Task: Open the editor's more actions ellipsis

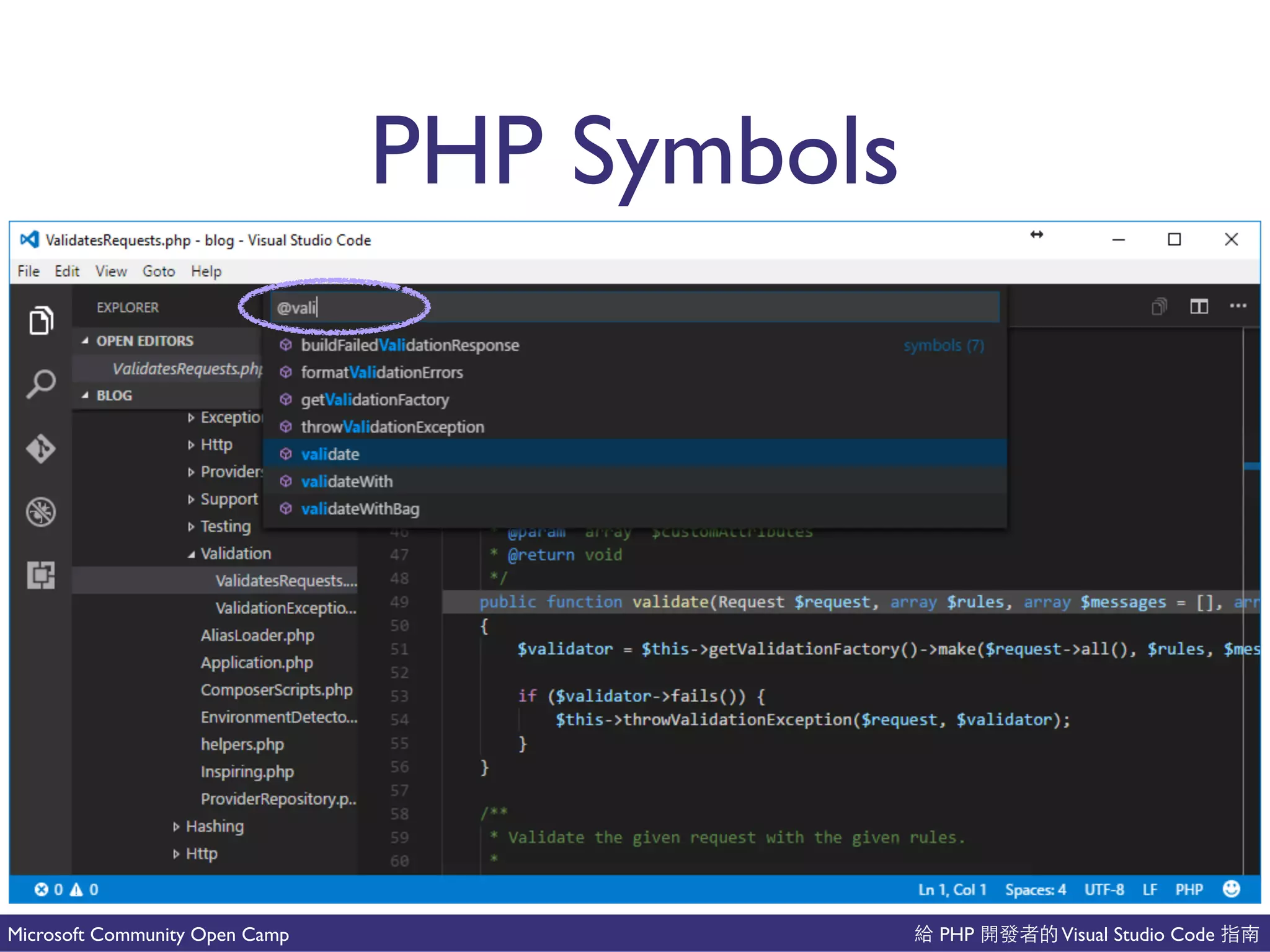Action: tap(1238, 306)
